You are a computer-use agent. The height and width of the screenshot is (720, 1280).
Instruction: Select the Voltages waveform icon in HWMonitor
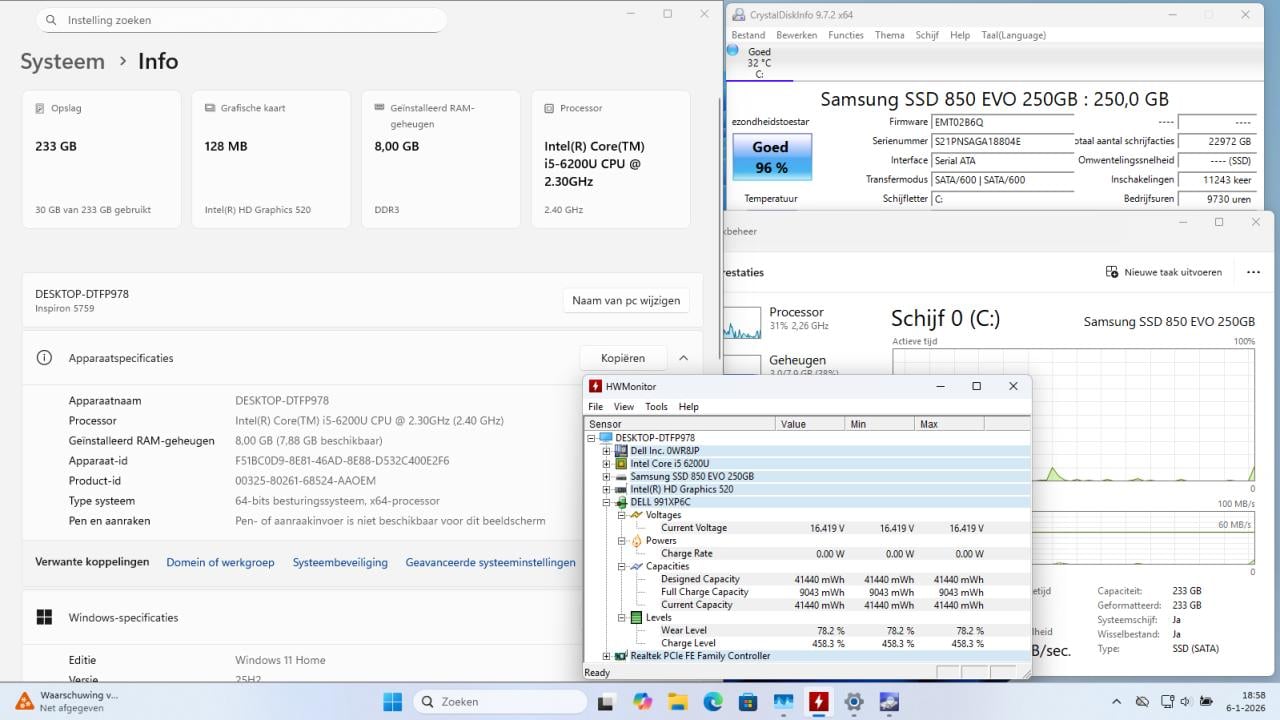pyautogui.click(x=635, y=515)
